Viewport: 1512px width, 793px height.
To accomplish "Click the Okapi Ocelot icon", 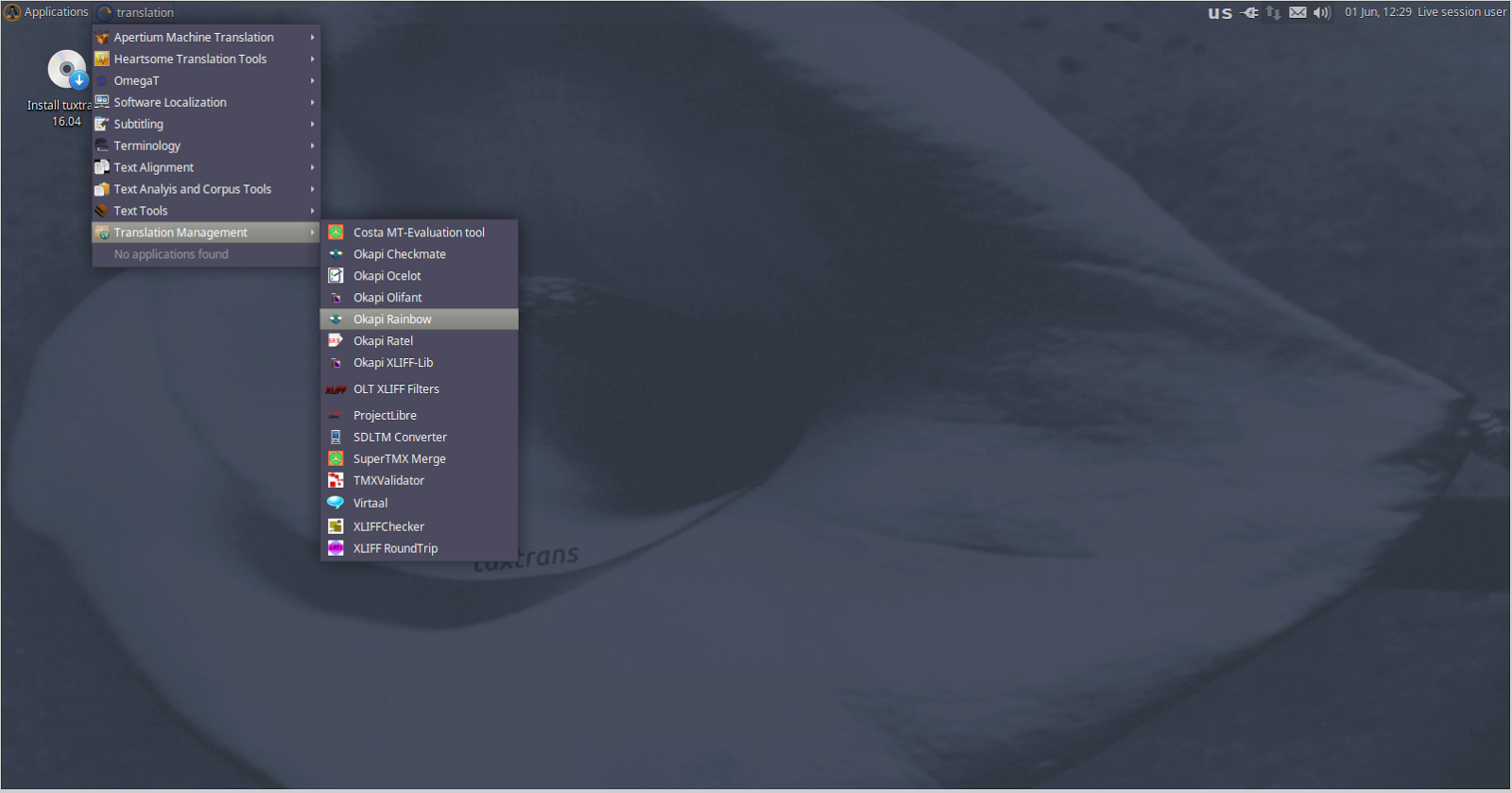I will 335,275.
